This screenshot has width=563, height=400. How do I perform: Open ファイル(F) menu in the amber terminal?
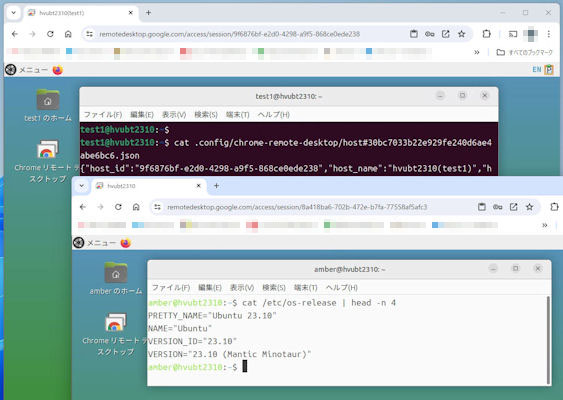point(171,288)
